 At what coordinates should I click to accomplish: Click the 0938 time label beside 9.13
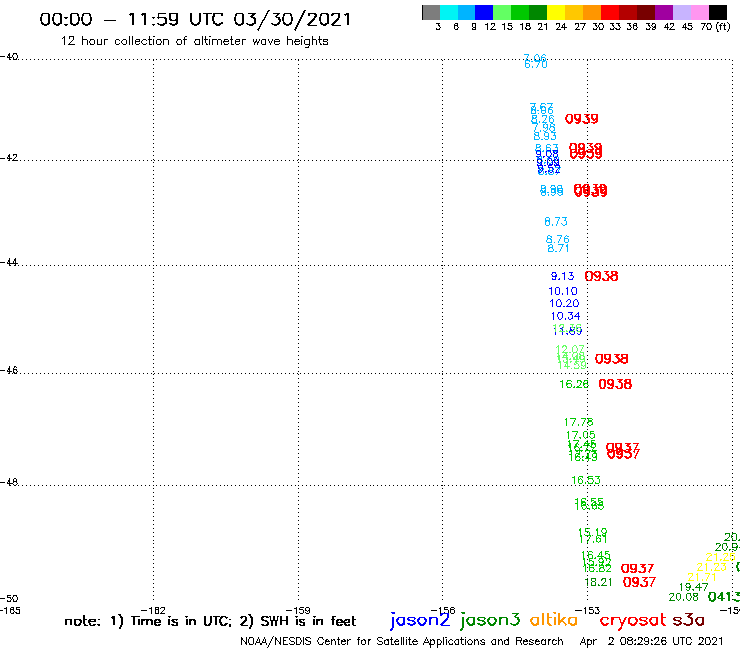(x=601, y=276)
